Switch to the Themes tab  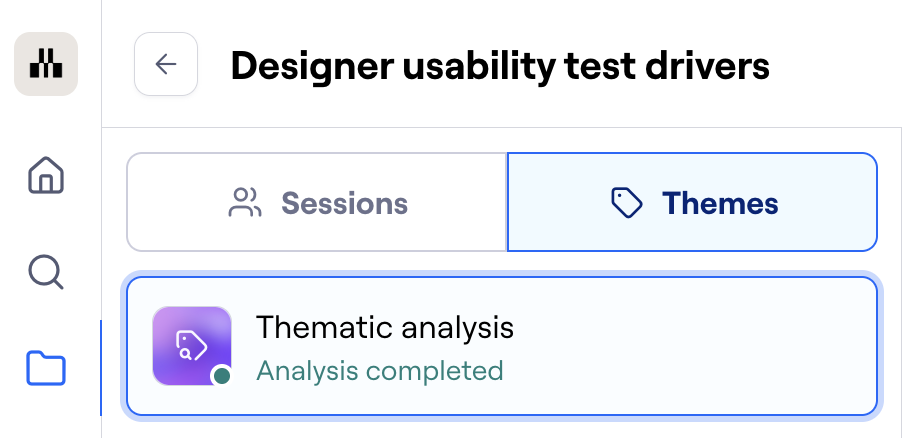(692, 203)
